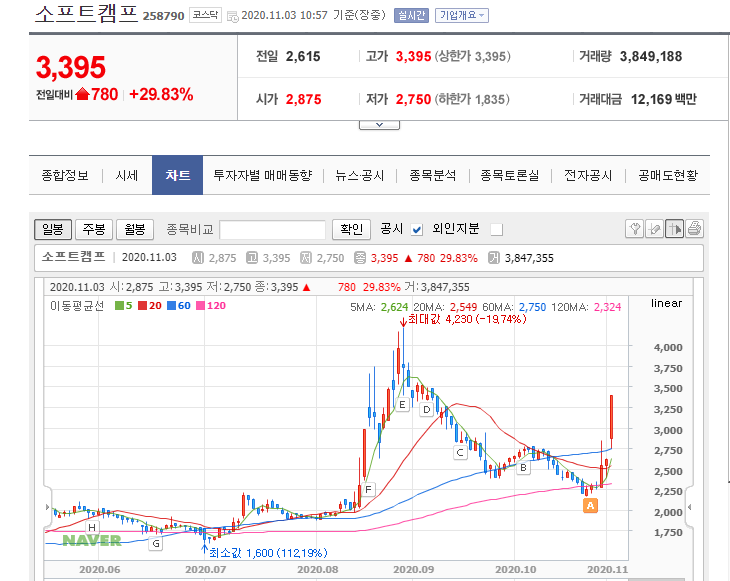Select the 차트 tab

[x=177, y=175]
